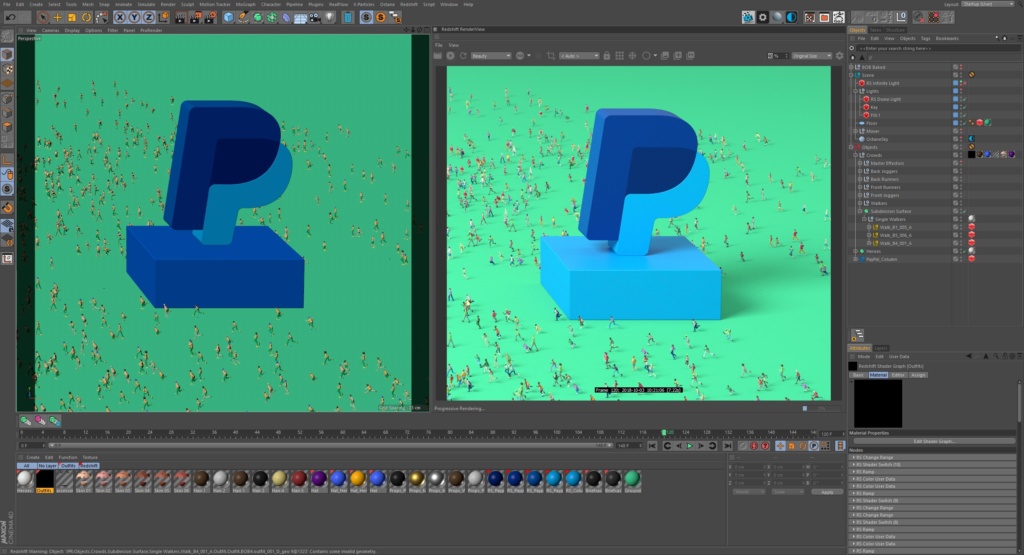Play the timeline animation forward

(x=690, y=446)
